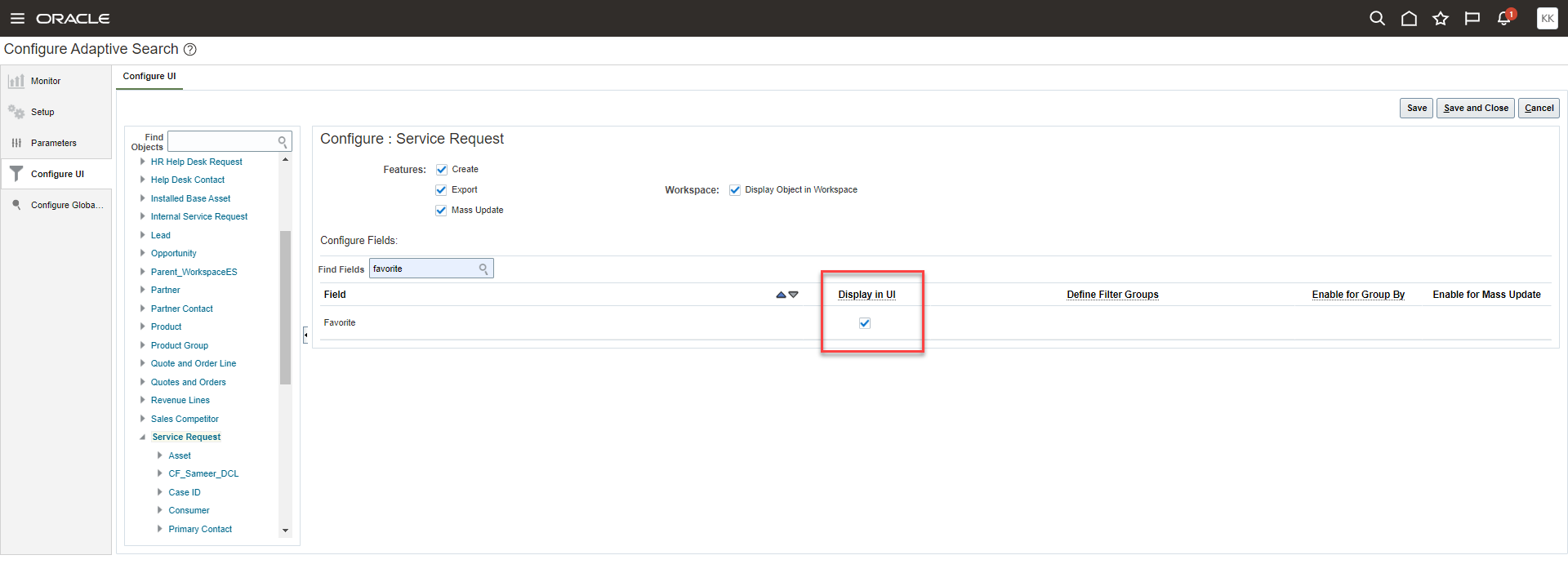
Task: Collapse the objects pane splitter arrow
Action: click(305, 335)
